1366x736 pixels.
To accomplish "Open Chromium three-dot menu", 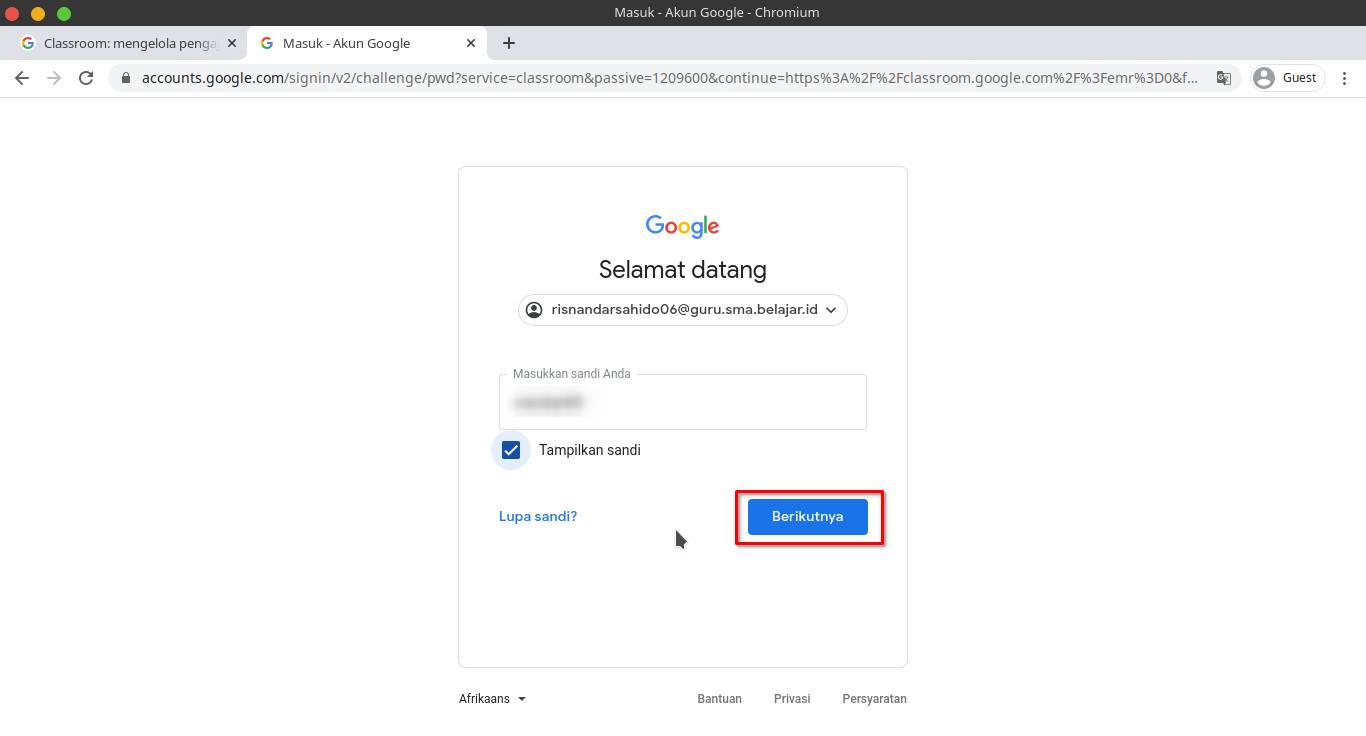I will [x=1345, y=78].
